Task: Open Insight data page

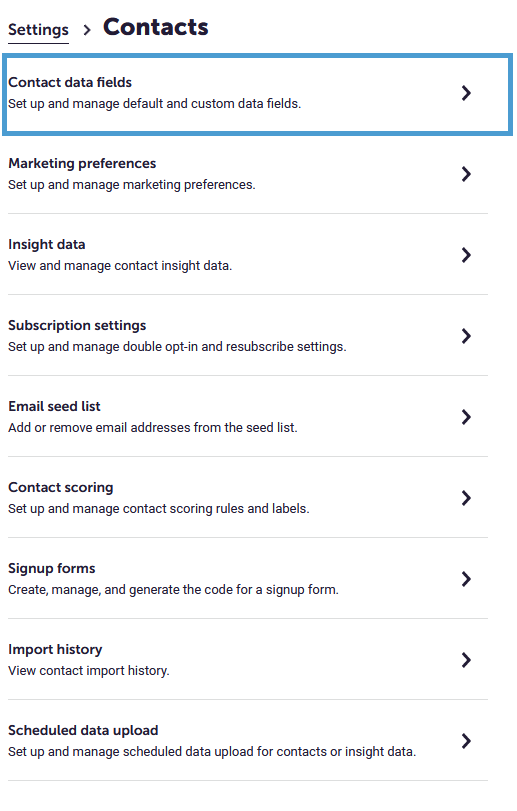Action: (x=248, y=254)
